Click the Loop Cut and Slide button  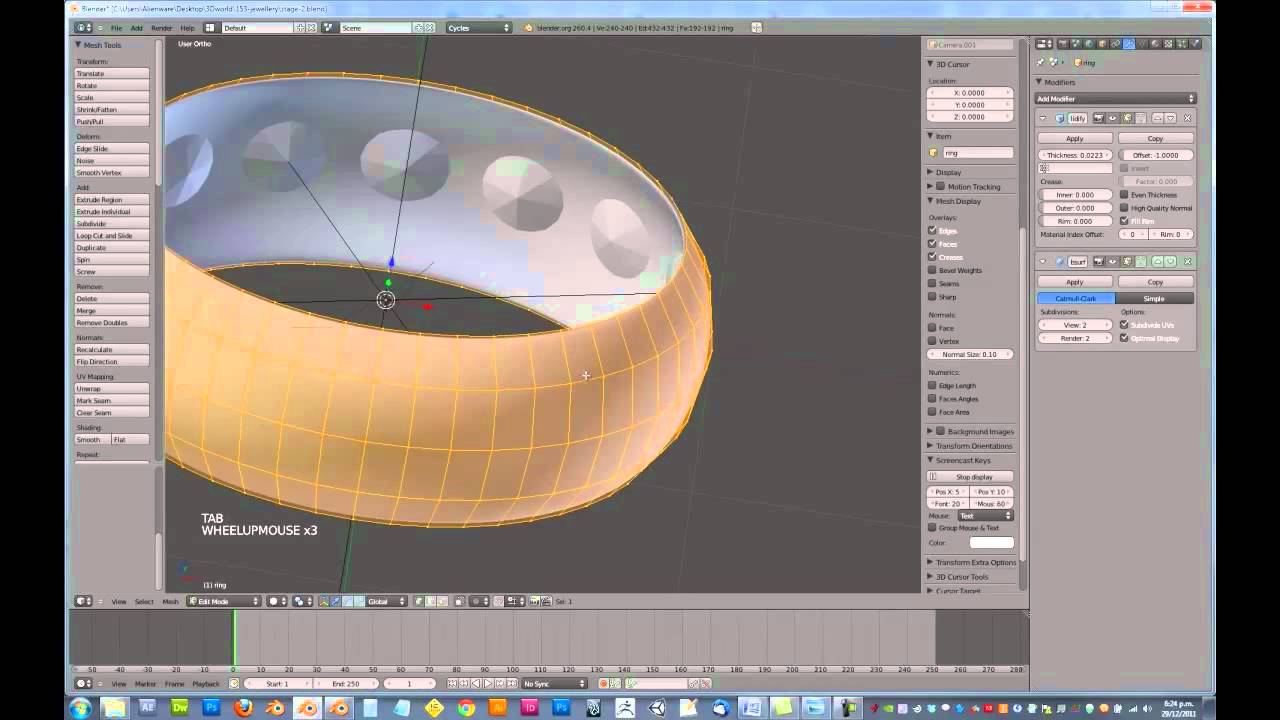(x=112, y=236)
